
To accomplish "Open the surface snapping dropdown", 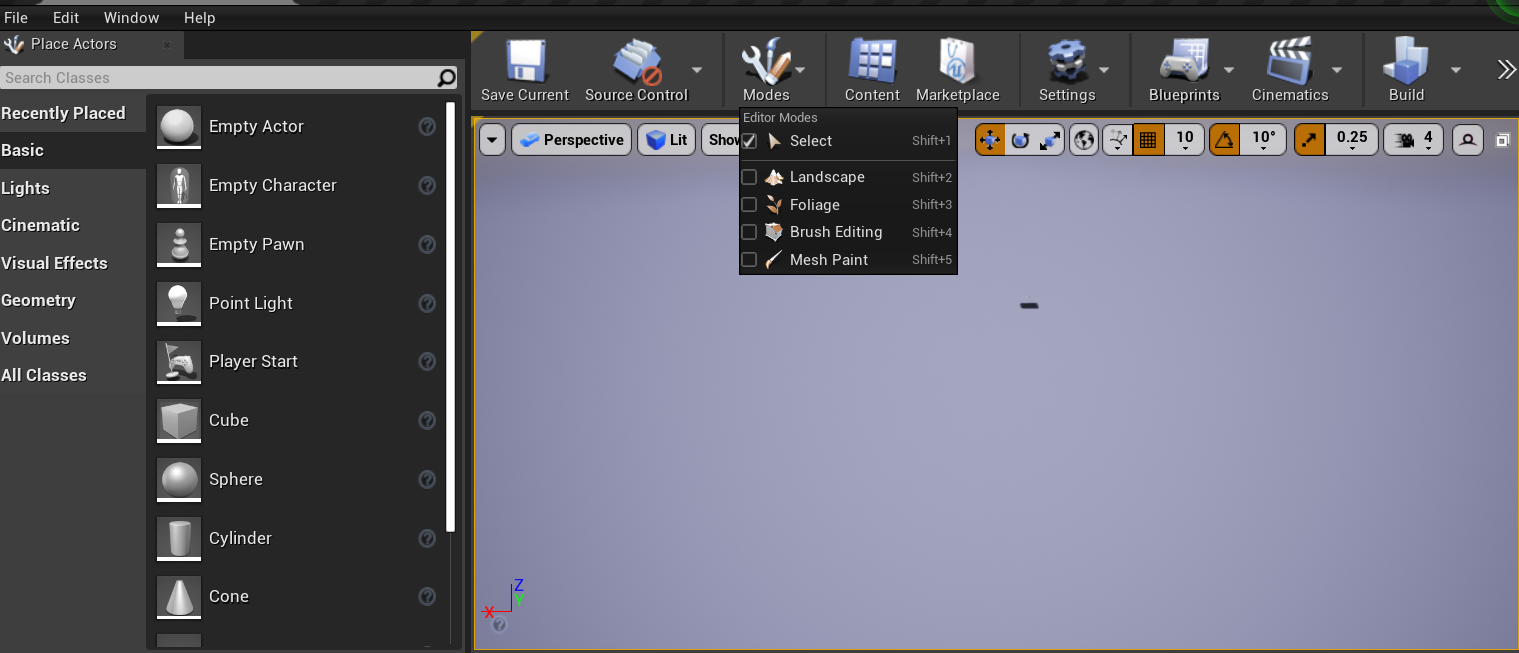I will pos(1118,140).
